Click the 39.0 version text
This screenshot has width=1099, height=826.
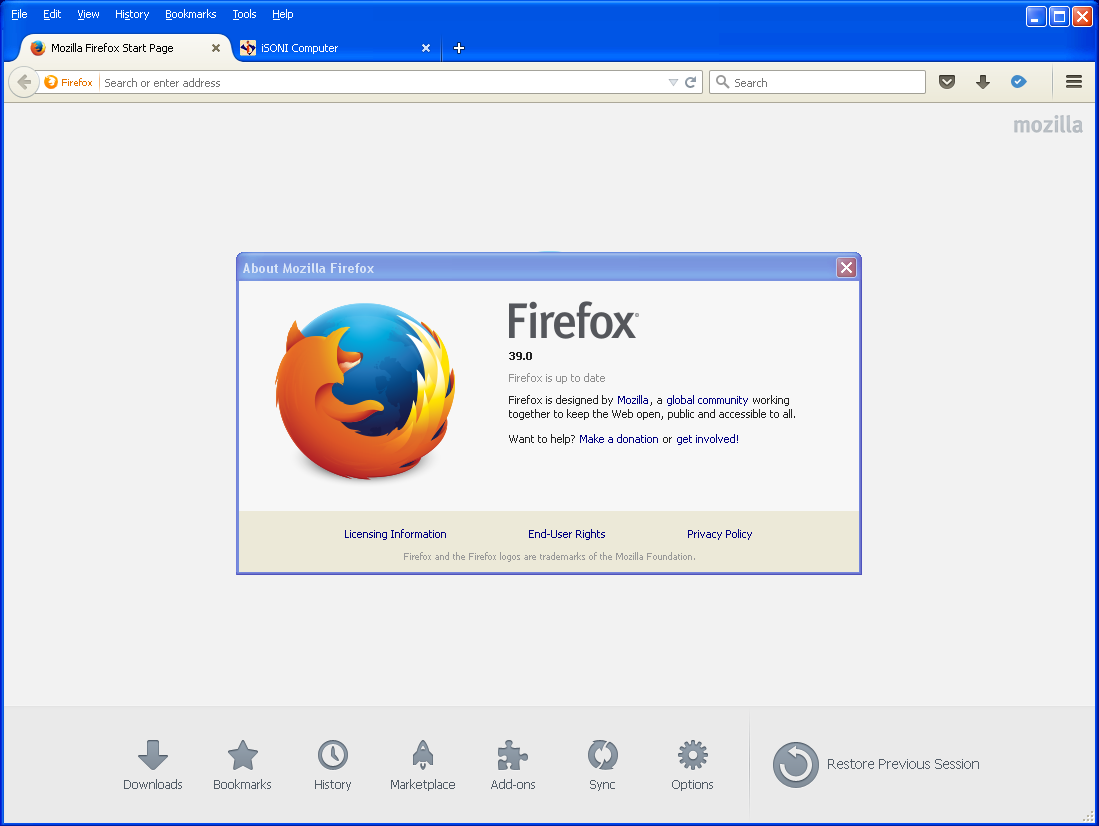(x=520, y=356)
